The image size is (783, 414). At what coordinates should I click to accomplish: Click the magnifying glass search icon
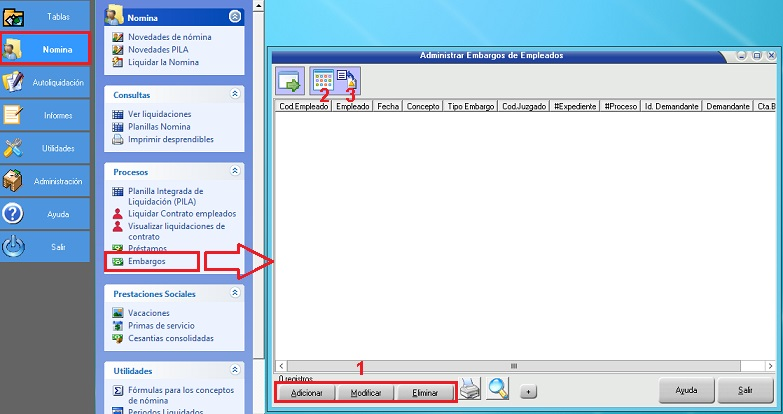point(498,391)
